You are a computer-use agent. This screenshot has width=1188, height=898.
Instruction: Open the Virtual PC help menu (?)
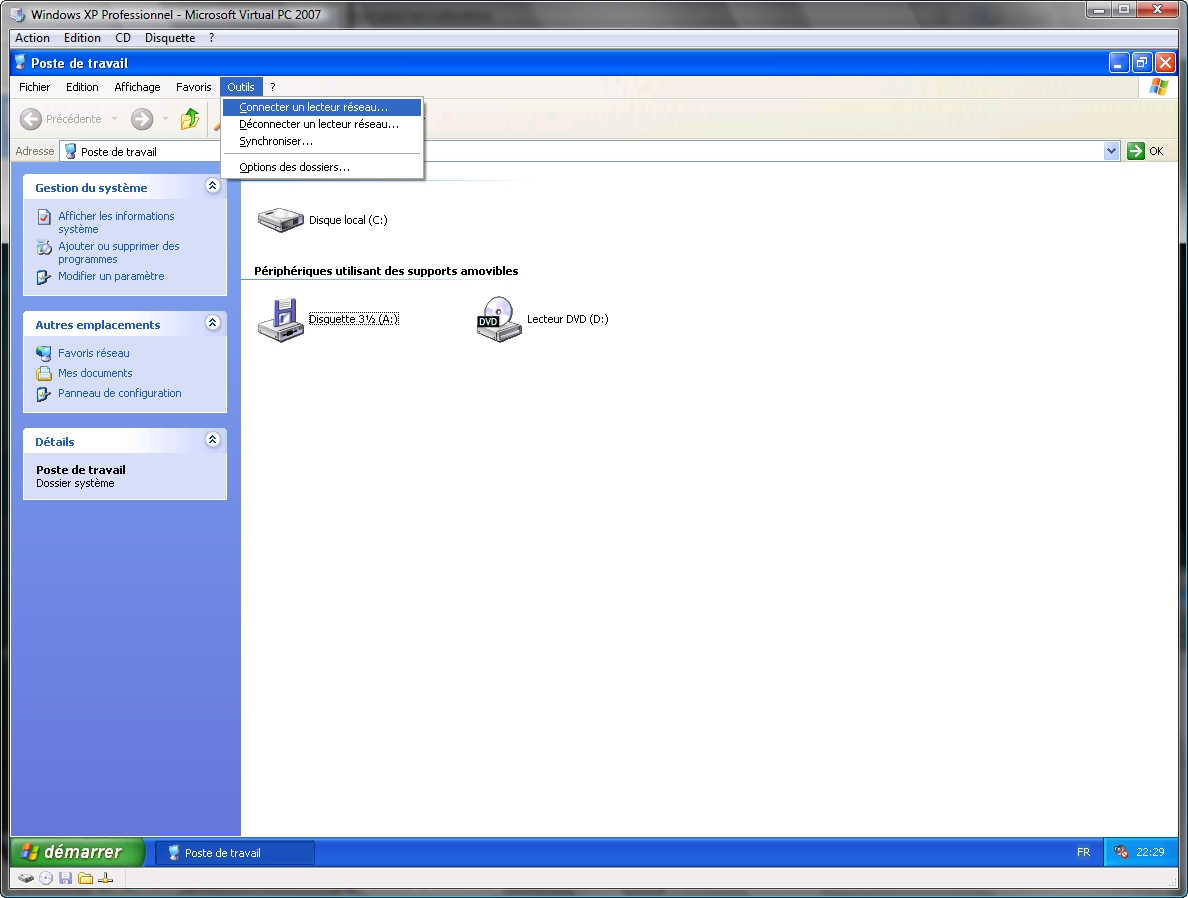[x=211, y=38]
